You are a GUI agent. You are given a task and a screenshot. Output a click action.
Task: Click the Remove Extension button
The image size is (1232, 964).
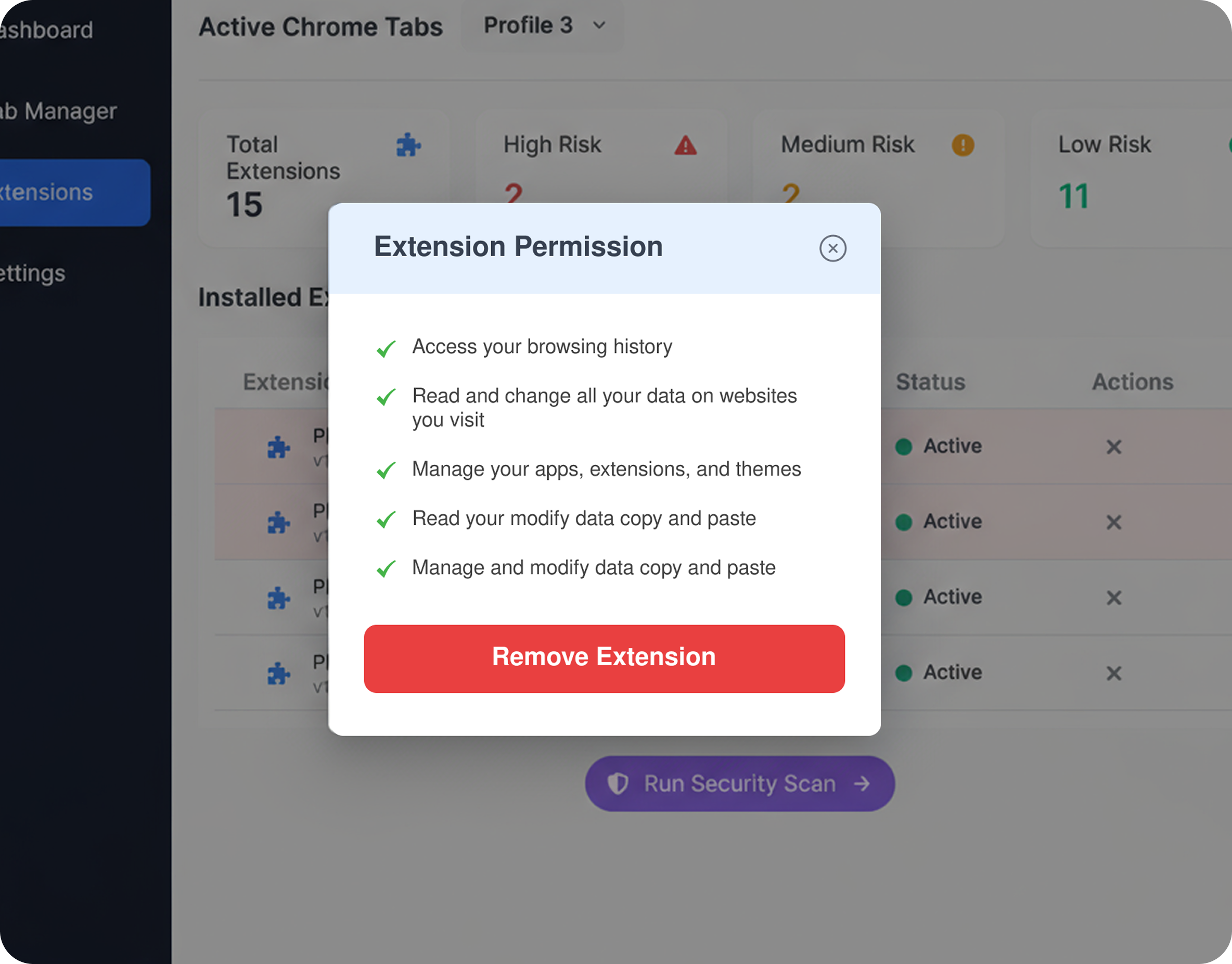click(604, 657)
